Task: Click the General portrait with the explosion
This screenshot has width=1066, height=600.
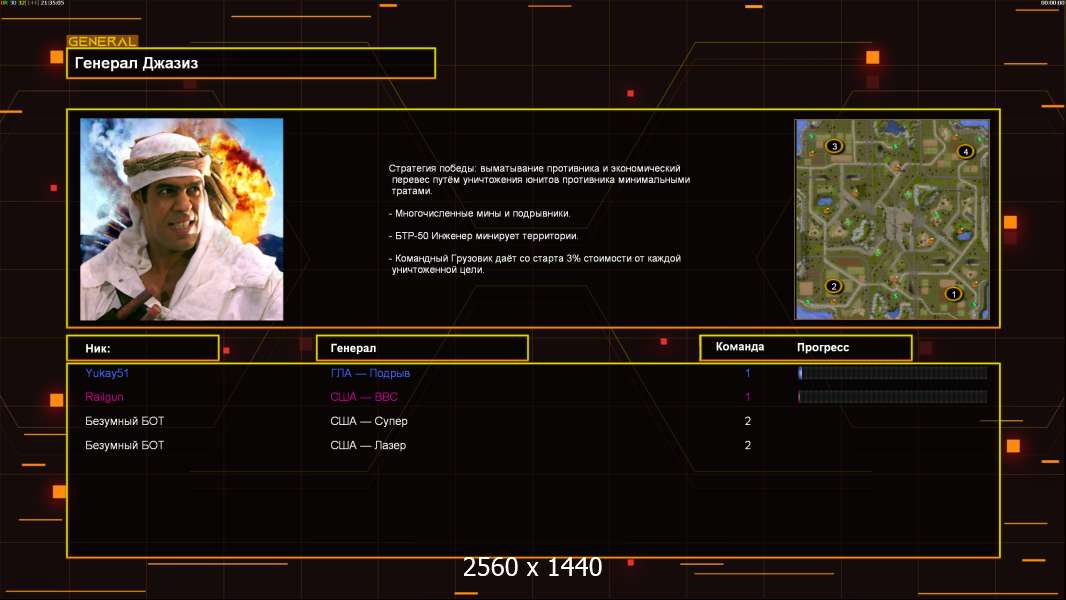Action: click(x=181, y=219)
